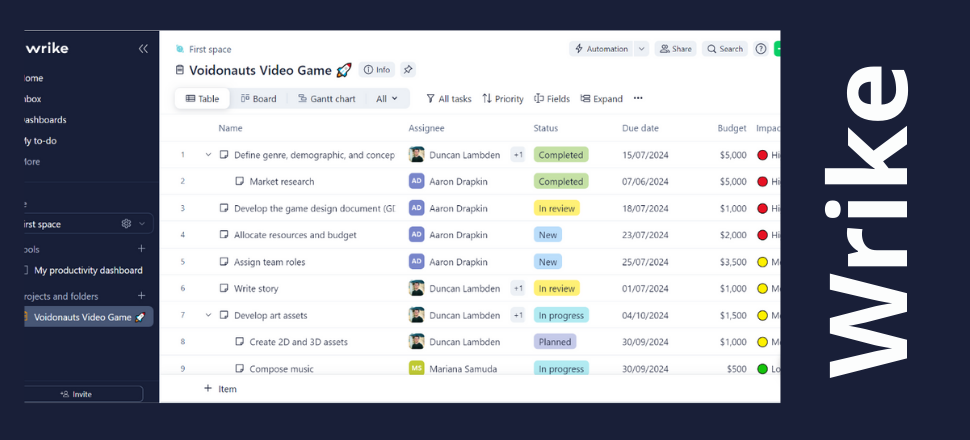The height and width of the screenshot is (440, 970).
Task: Click Duncan Lambden avatar in row 1
Action: pyautogui.click(x=416, y=155)
